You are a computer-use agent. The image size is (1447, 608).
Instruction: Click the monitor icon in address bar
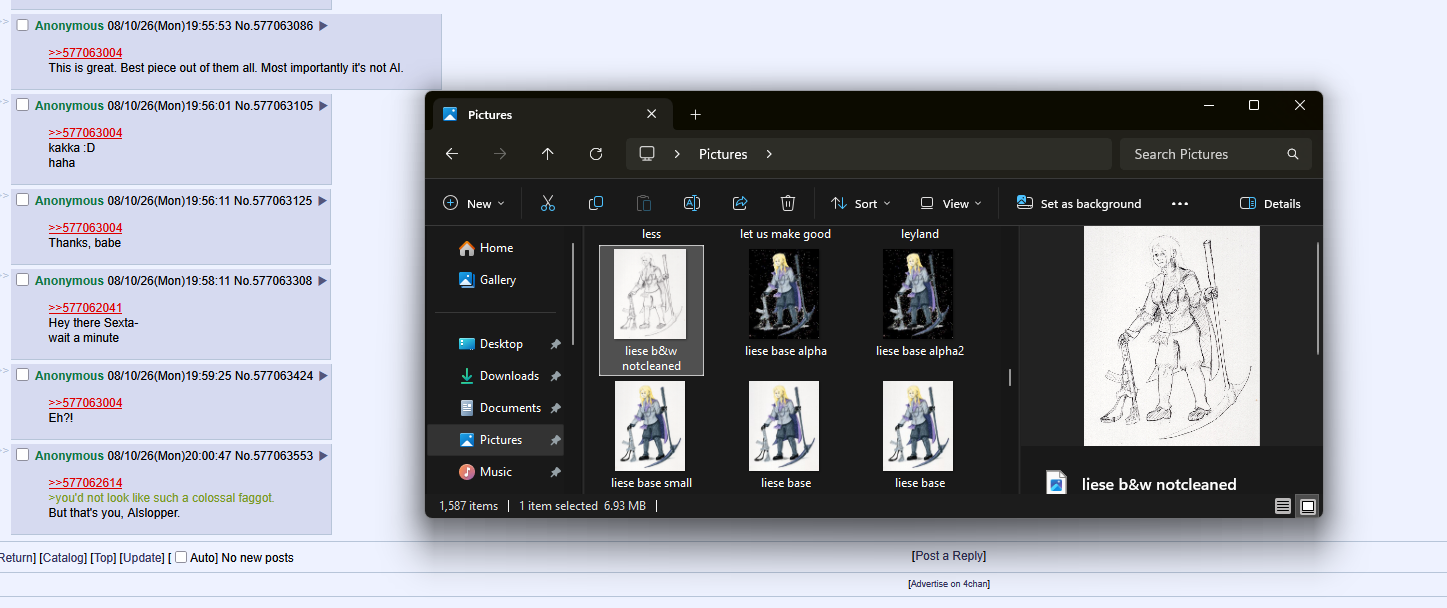coord(647,154)
